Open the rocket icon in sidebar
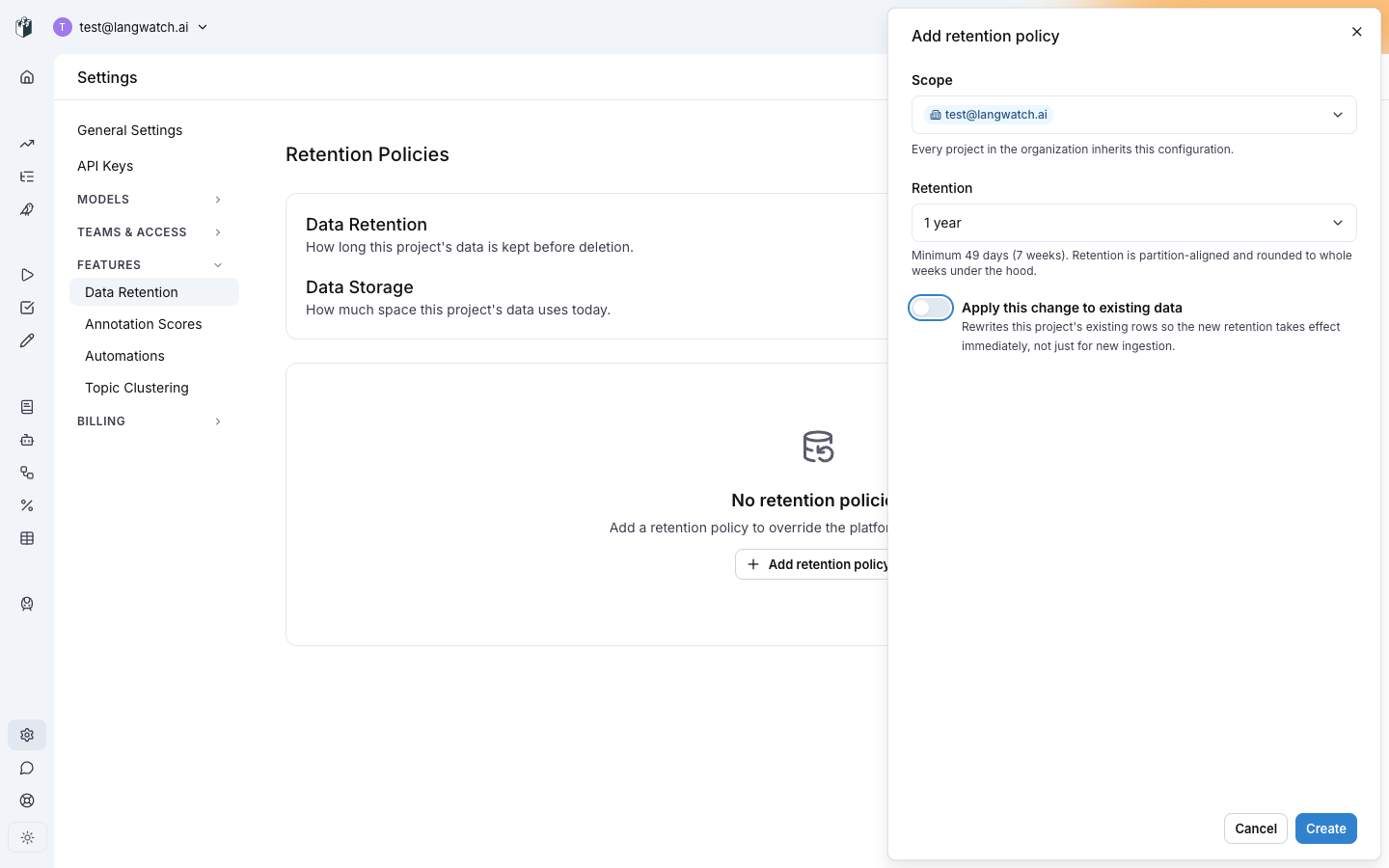The image size is (1389, 868). tap(27, 209)
